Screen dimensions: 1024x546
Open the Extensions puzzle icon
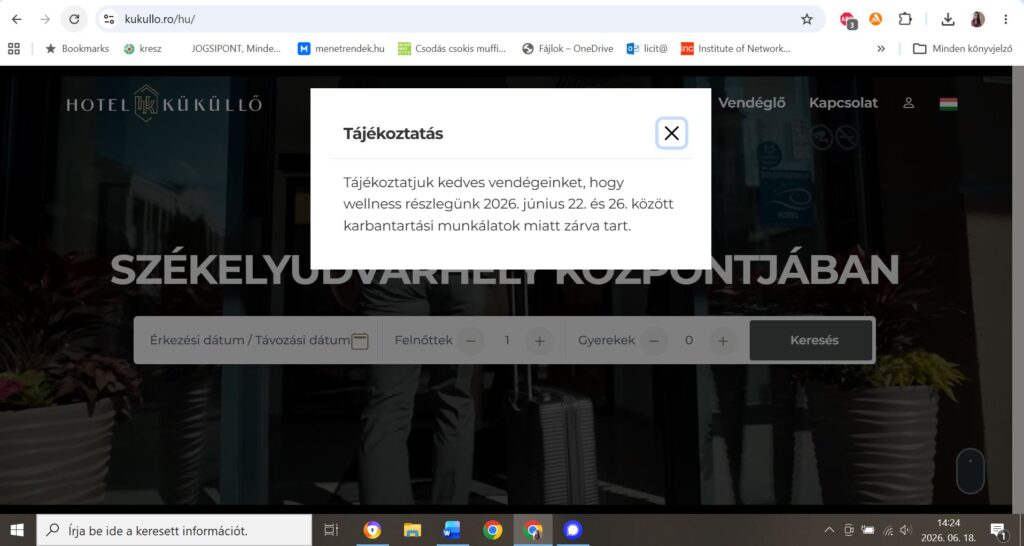click(x=905, y=19)
